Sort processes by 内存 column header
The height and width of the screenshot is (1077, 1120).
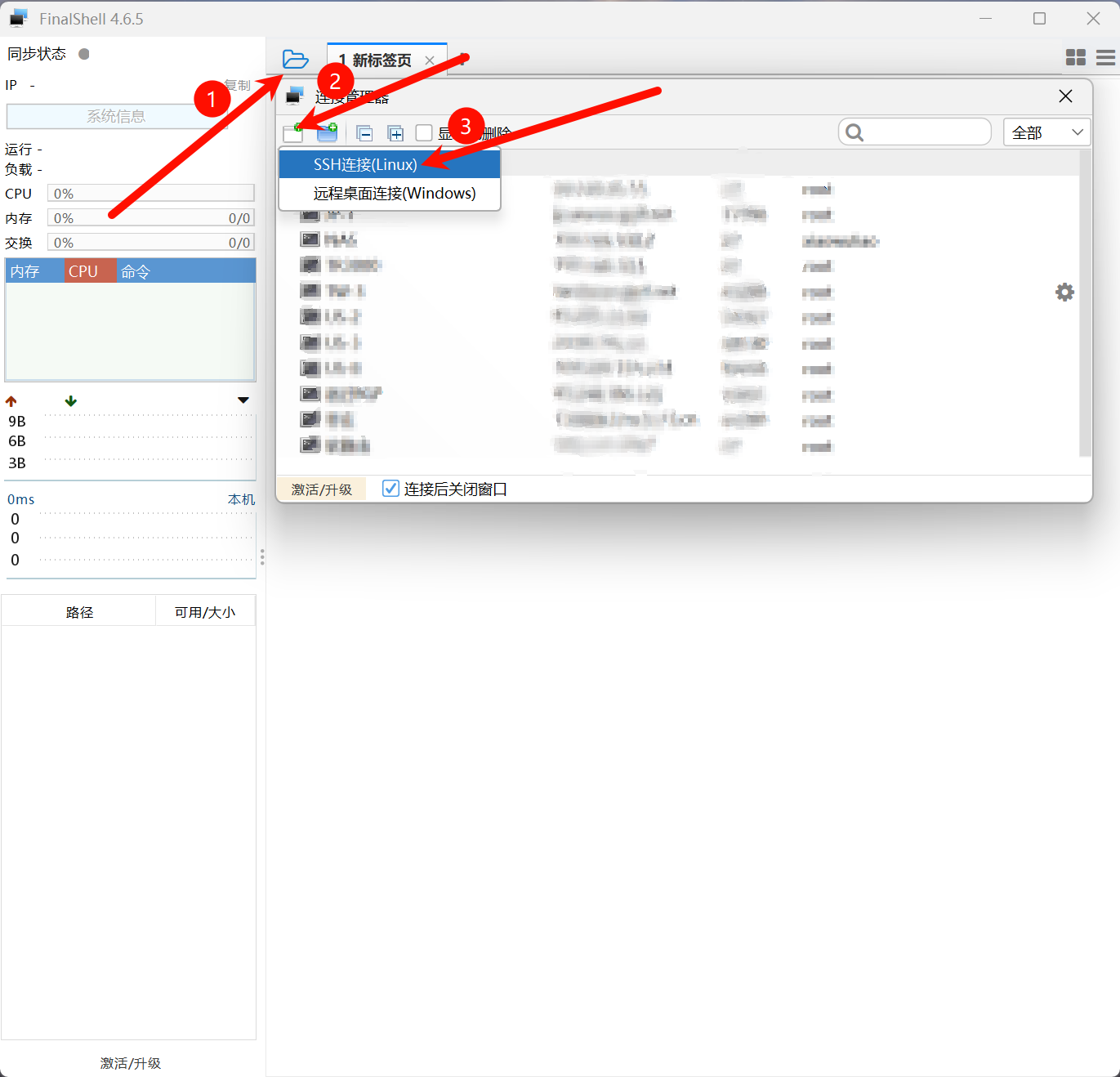[x=35, y=271]
